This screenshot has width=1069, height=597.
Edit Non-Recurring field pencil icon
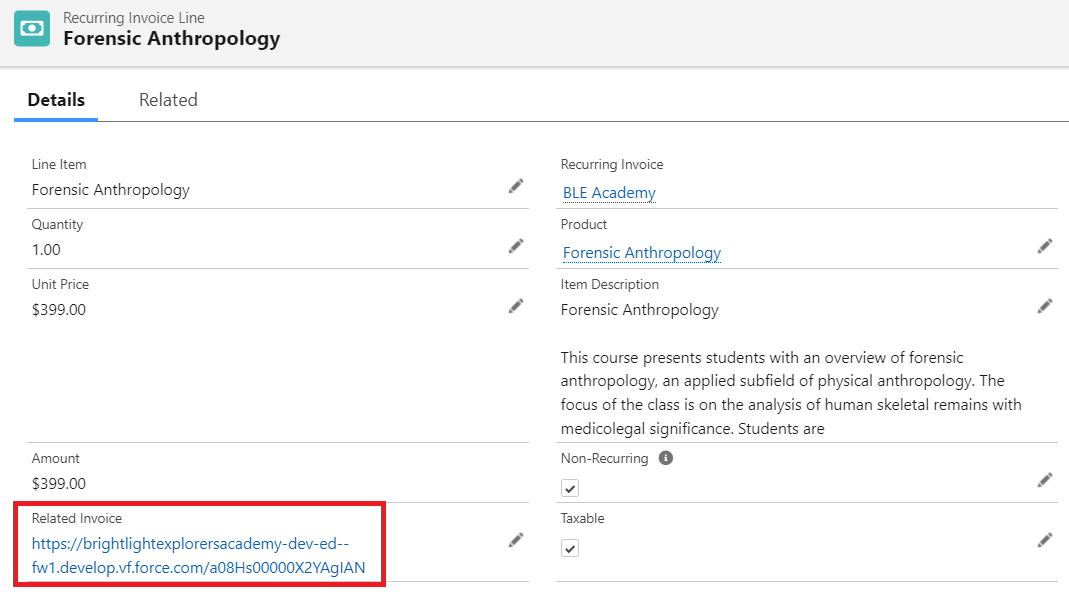point(1044,480)
